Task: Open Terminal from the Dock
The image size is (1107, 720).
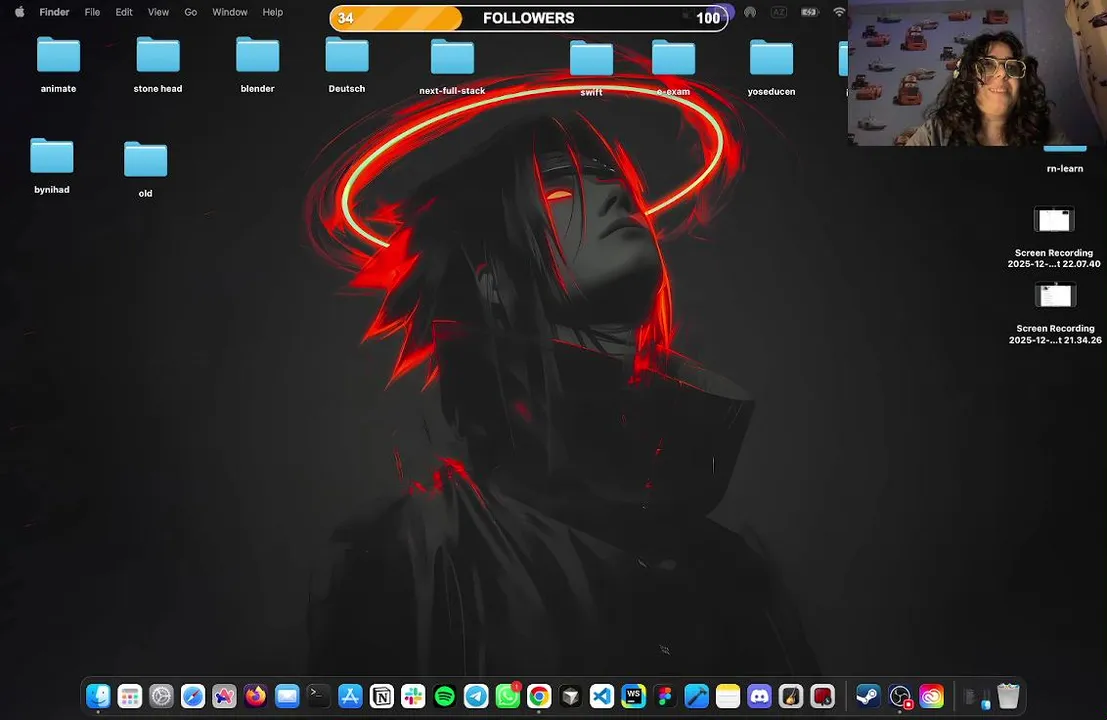Action: click(318, 697)
